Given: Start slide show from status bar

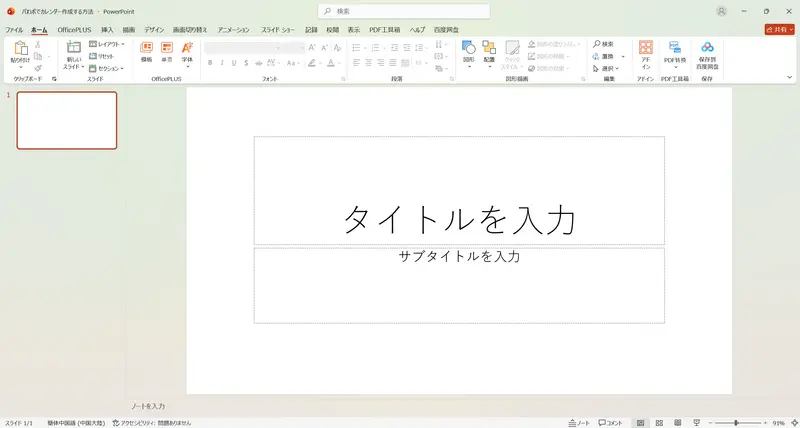Looking at the screenshot, I should [x=696, y=423].
